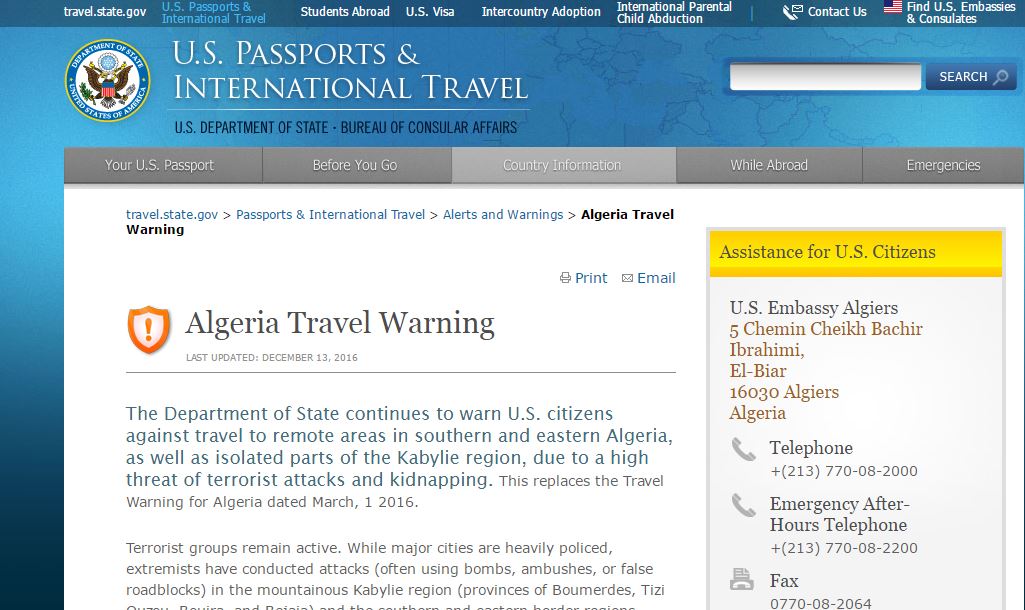Click the US flag icon in top bar
Viewport: 1025px width, 610px height.
[892, 7]
